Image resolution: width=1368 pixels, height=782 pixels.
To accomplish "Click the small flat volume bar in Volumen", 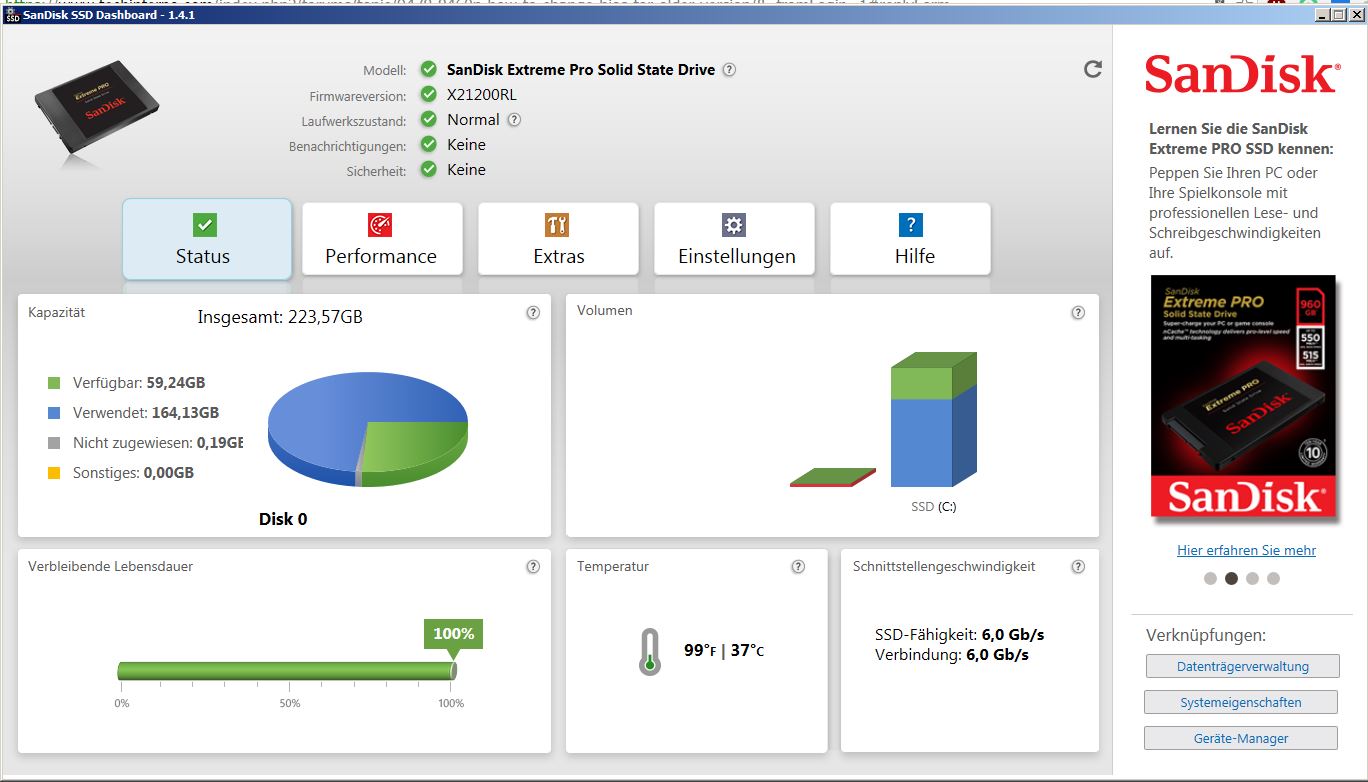I will (833, 478).
